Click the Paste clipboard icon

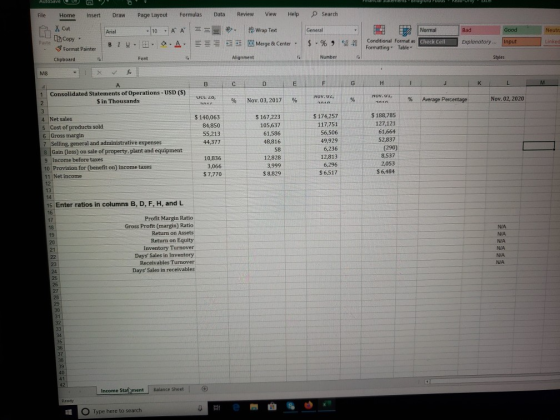[45, 32]
